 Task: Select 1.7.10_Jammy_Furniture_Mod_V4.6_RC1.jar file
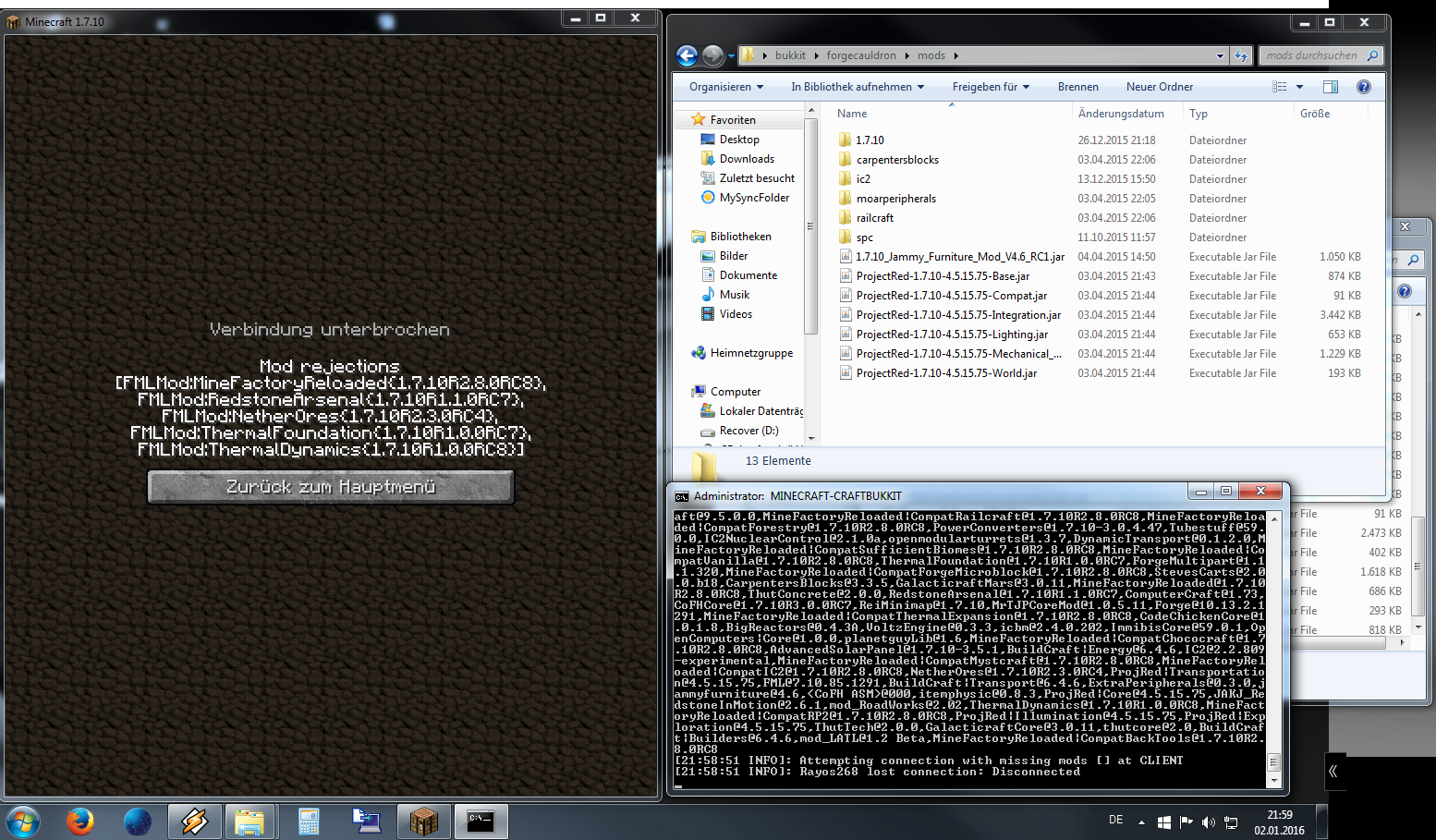pyautogui.click(x=960, y=257)
